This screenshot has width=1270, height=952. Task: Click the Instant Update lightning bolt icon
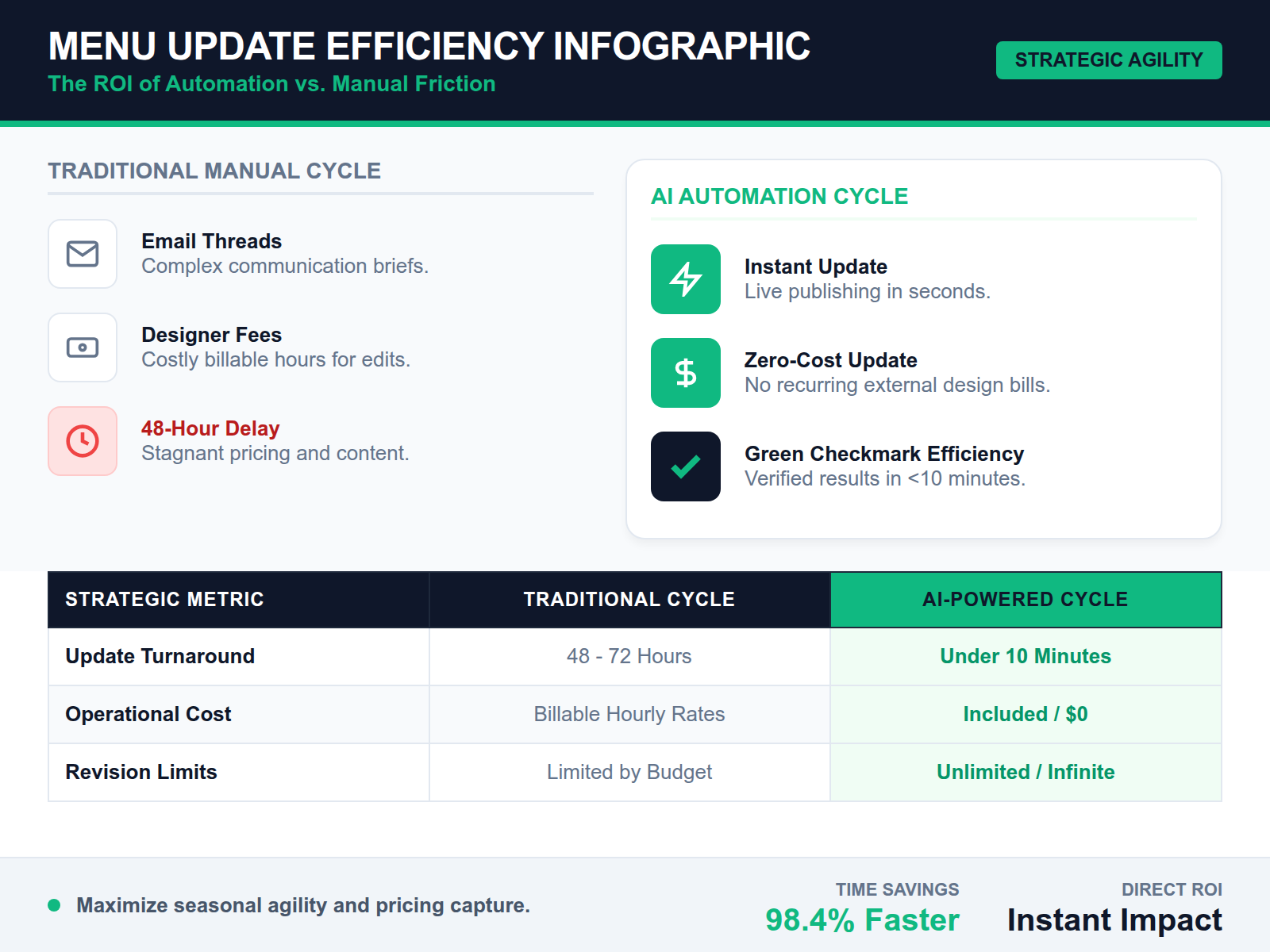point(685,279)
